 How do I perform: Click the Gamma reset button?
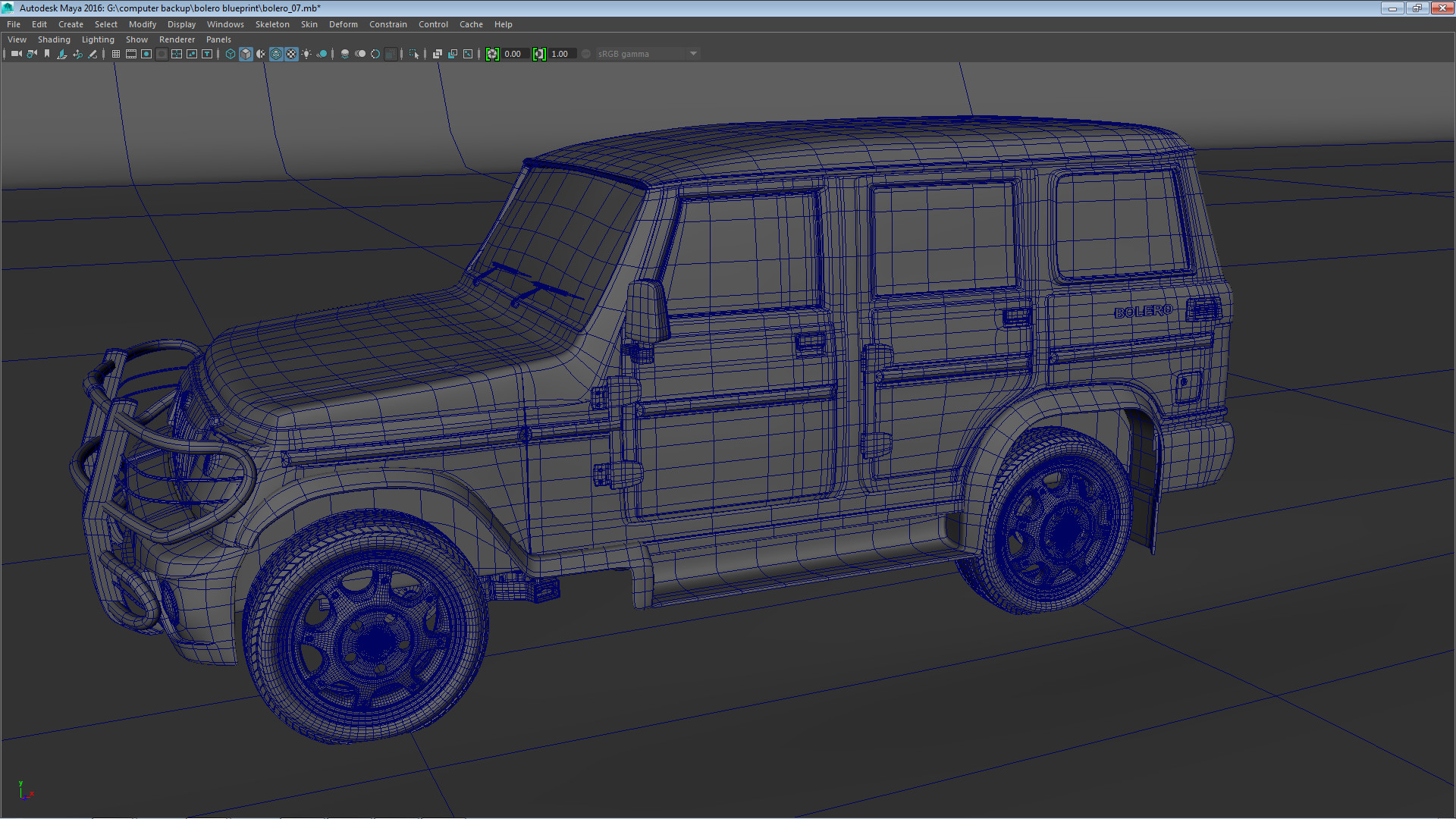click(539, 54)
